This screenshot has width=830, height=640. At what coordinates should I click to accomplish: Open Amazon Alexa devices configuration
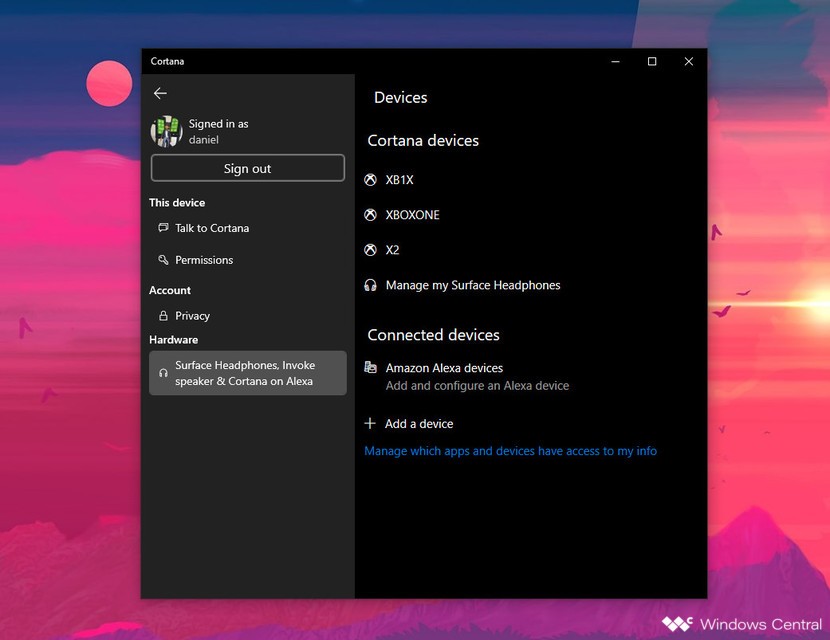pos(444,368)
